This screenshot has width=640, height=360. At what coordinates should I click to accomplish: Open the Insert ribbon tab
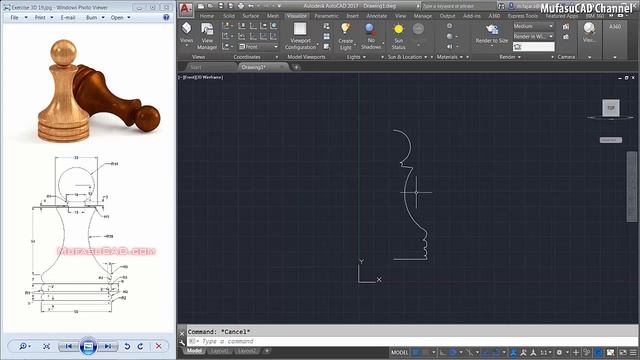(x=352, y=16)
